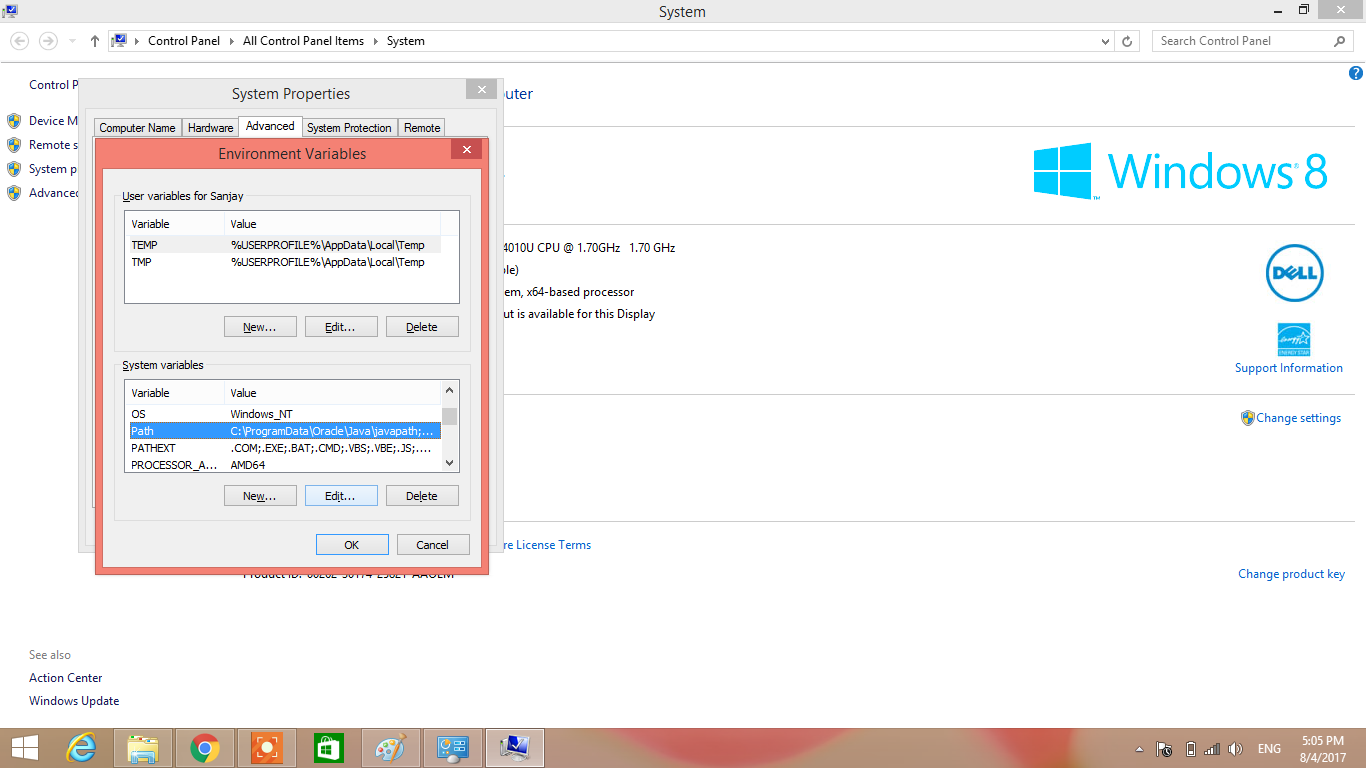The width and height of the screenshot is (1366, 768).
Task: Check battery status in the system tray
Action: 1190,749
